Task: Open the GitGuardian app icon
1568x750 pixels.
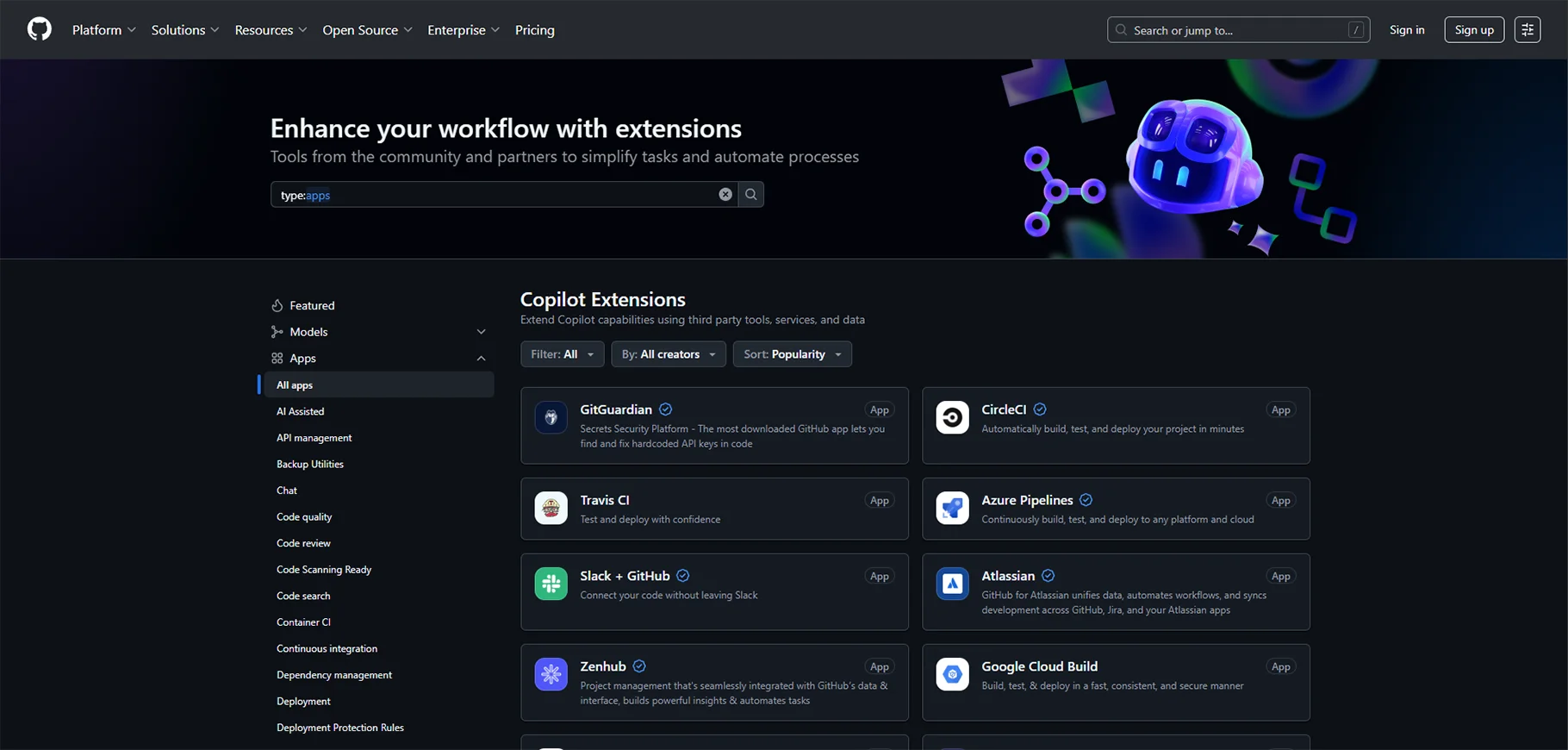Action: tap(551, 418)
